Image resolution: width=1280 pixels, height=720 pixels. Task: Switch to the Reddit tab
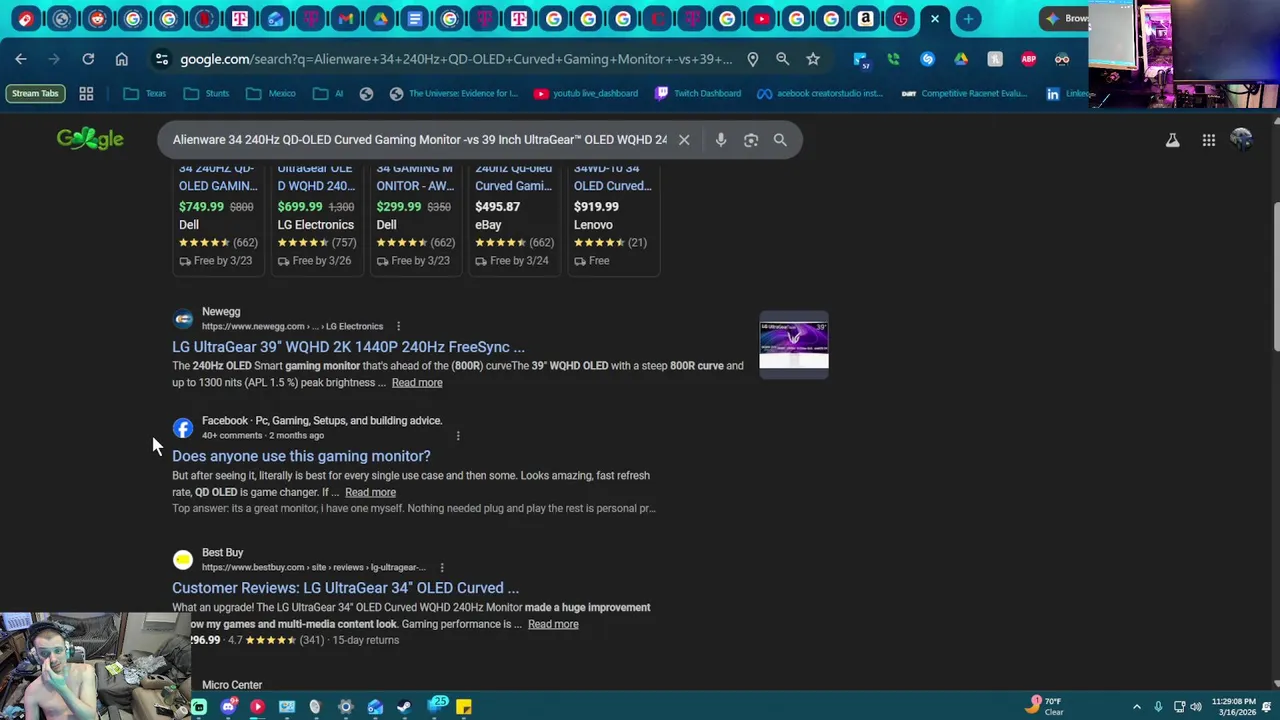[97, 18]
